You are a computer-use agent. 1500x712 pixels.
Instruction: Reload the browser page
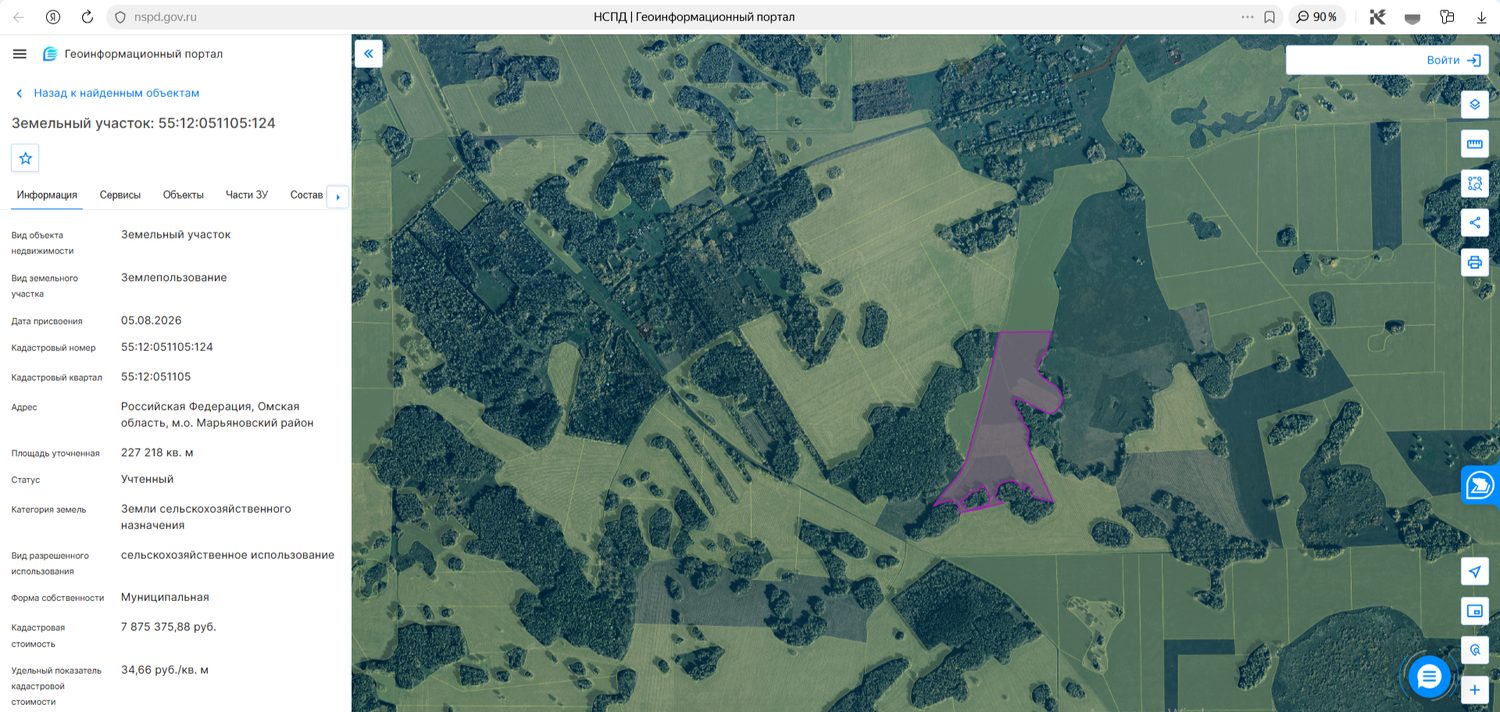click(87, 17)
